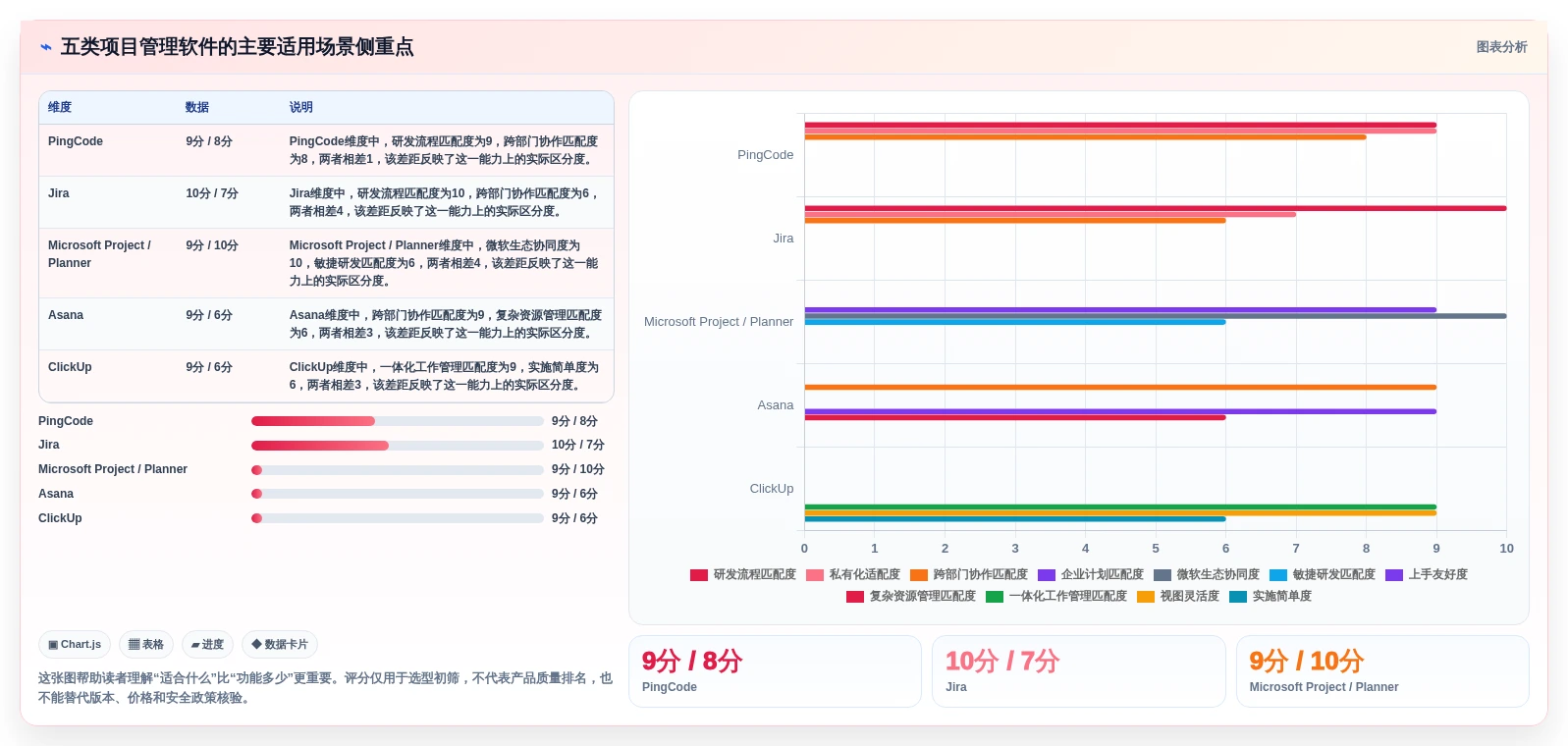
Task: Select the Jira table row name
Action: coord(59,193)
